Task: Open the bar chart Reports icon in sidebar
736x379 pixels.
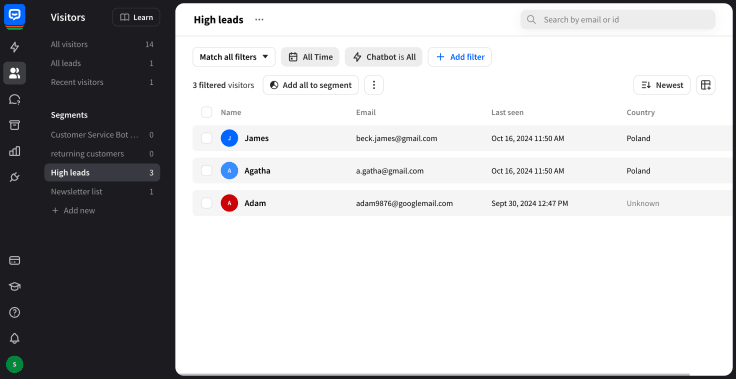Action: coord(15,151)
